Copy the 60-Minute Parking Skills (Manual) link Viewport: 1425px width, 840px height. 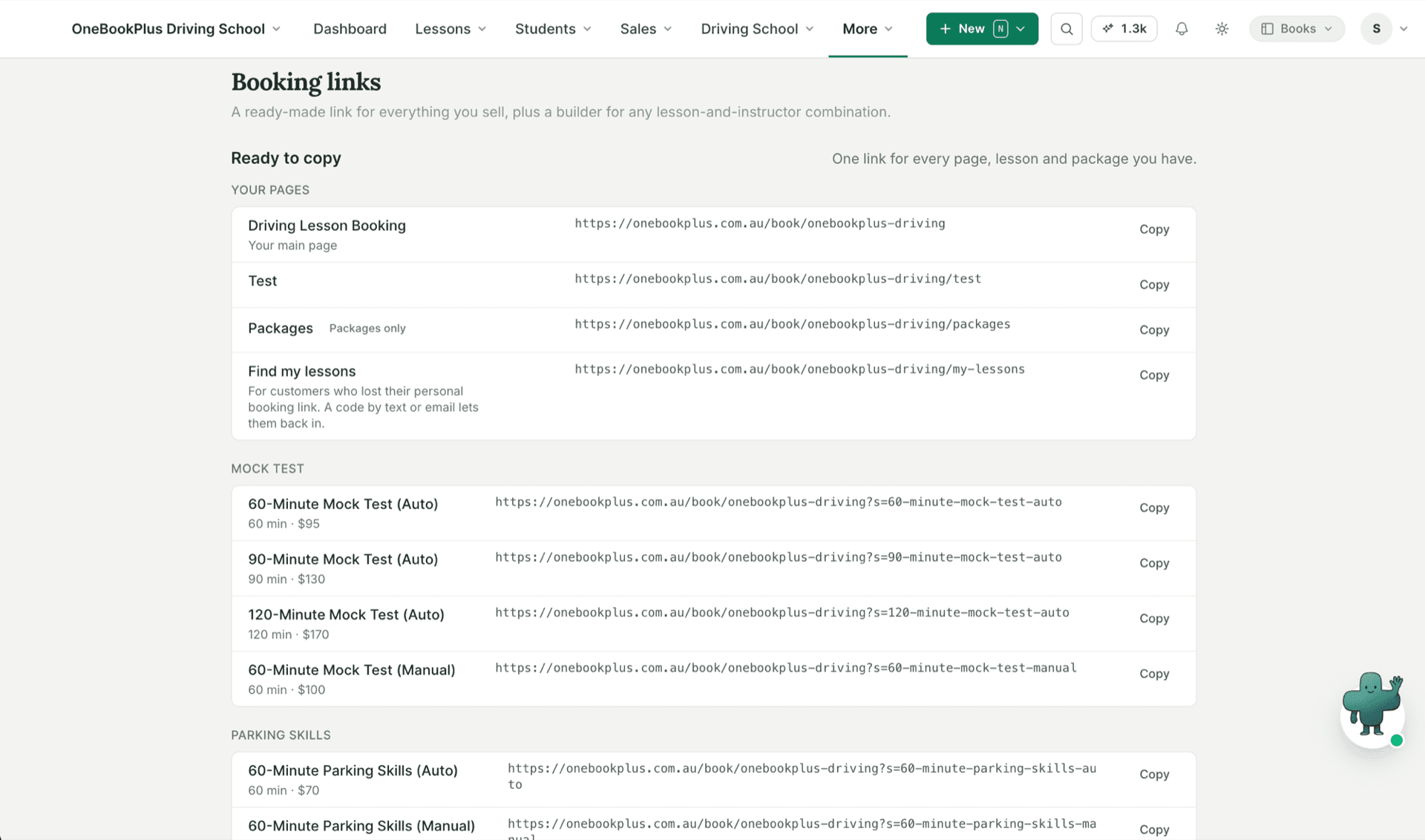coord(1154,830)
